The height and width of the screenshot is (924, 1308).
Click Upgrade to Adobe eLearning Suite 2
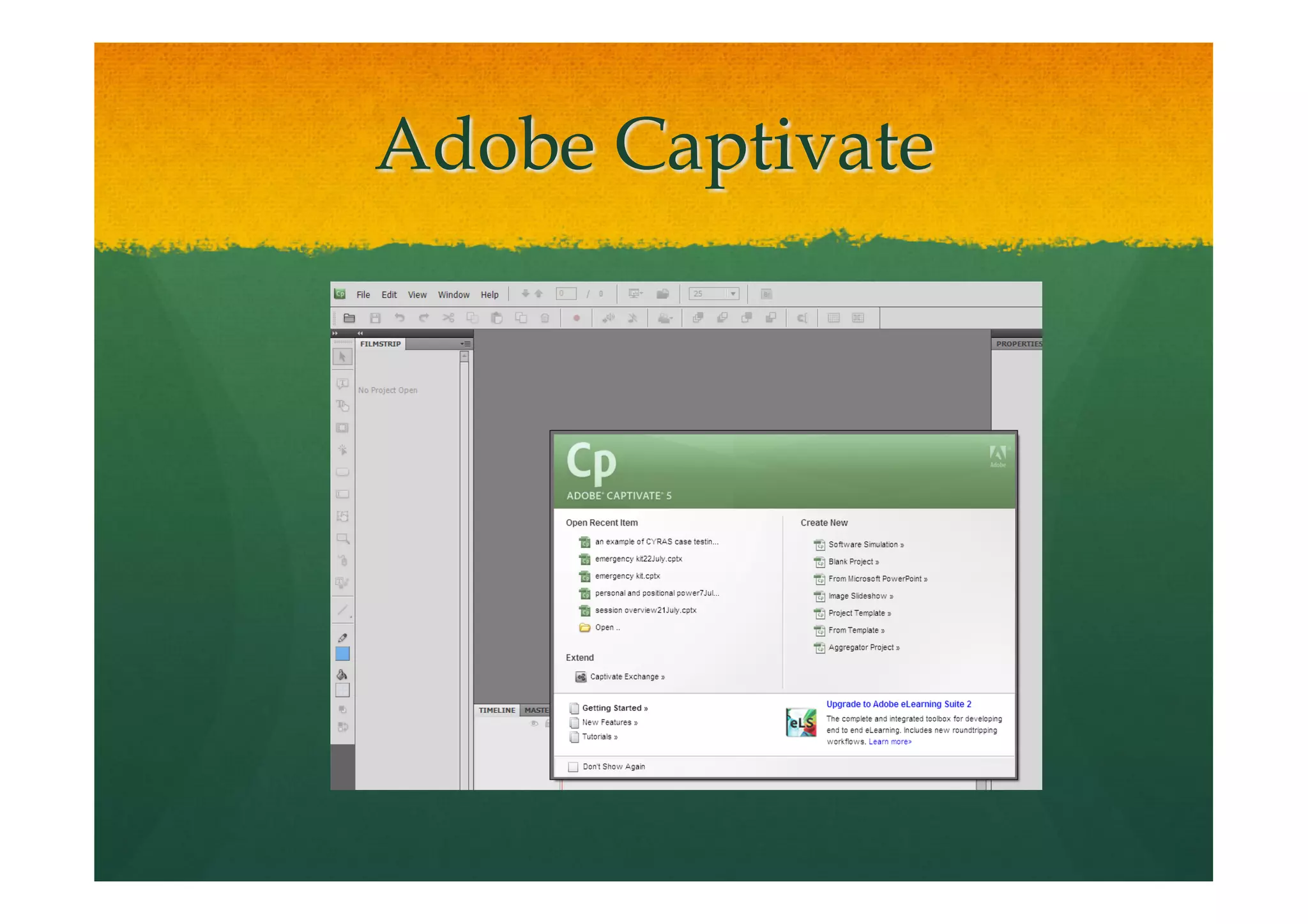pyautogui.click(x=899, y=704)
